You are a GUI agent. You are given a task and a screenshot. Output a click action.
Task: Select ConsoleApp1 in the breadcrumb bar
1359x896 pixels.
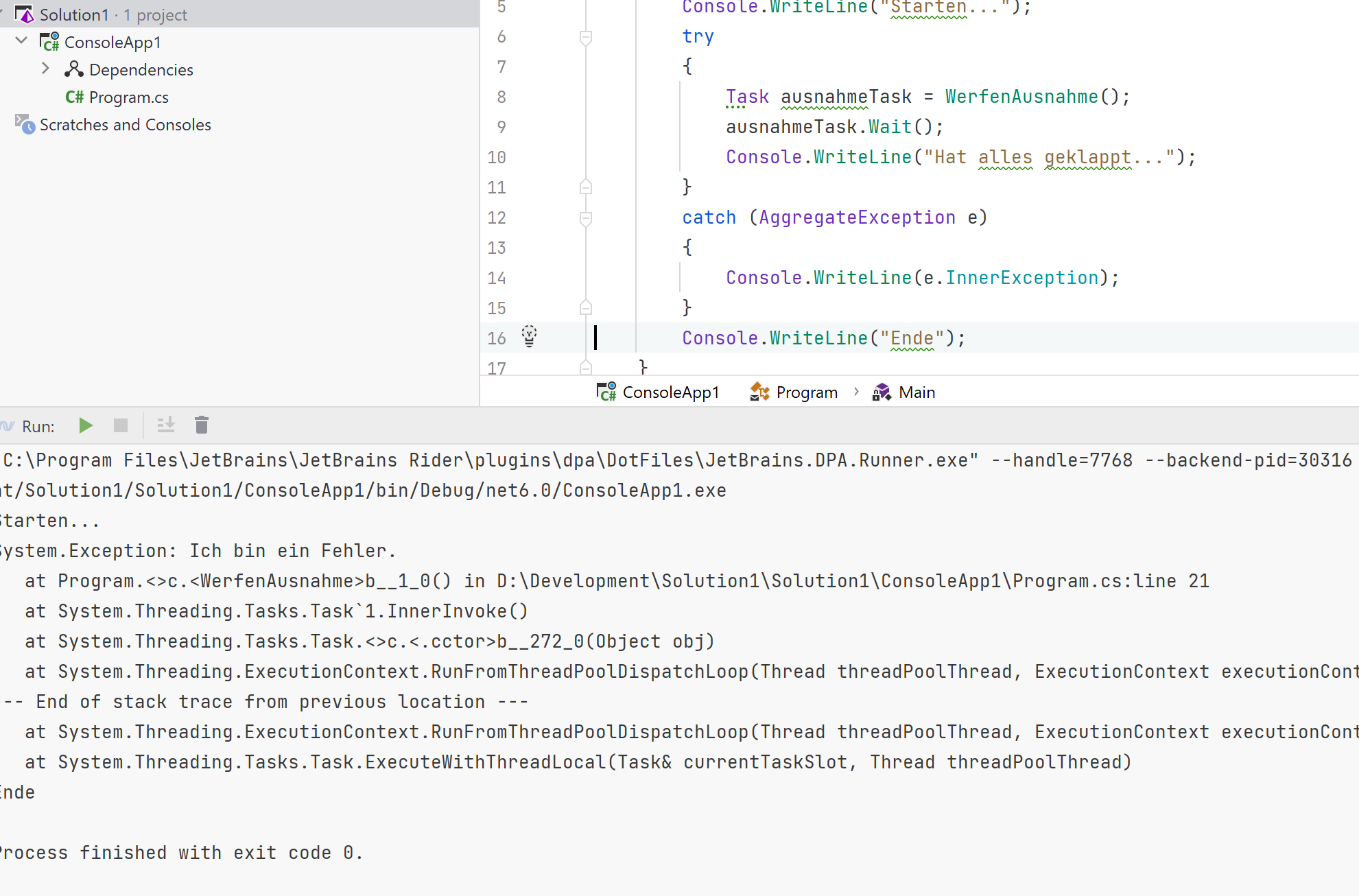pyautogui.click(x=670, y=392)
